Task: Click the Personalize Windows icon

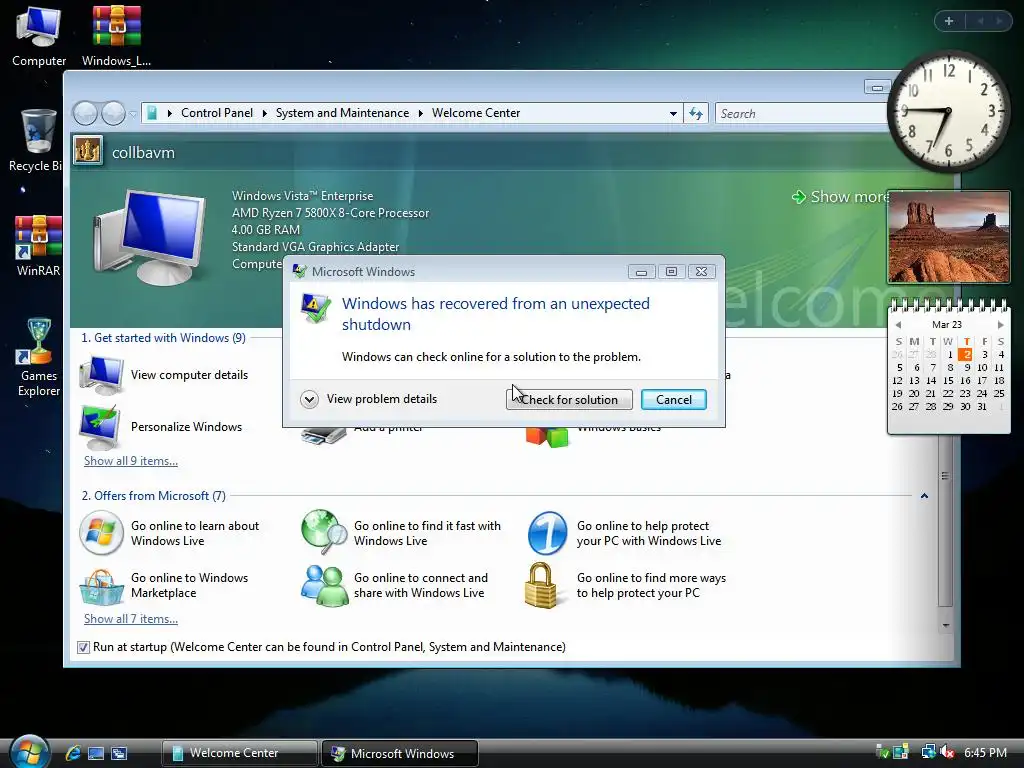Action: coord(100,427)
